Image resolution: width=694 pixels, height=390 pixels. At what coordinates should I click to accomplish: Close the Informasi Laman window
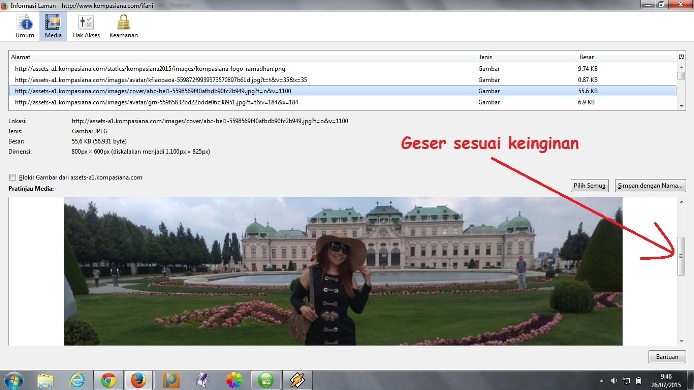(682, 5)
